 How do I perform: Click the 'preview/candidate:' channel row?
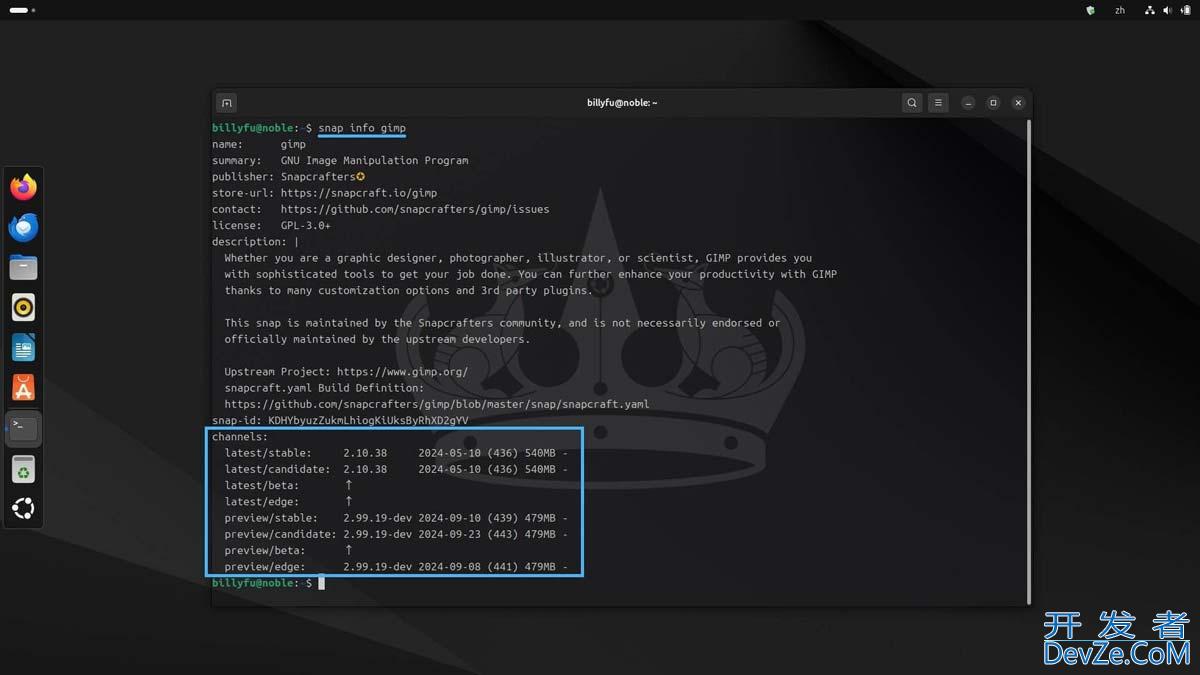[396, 534]
